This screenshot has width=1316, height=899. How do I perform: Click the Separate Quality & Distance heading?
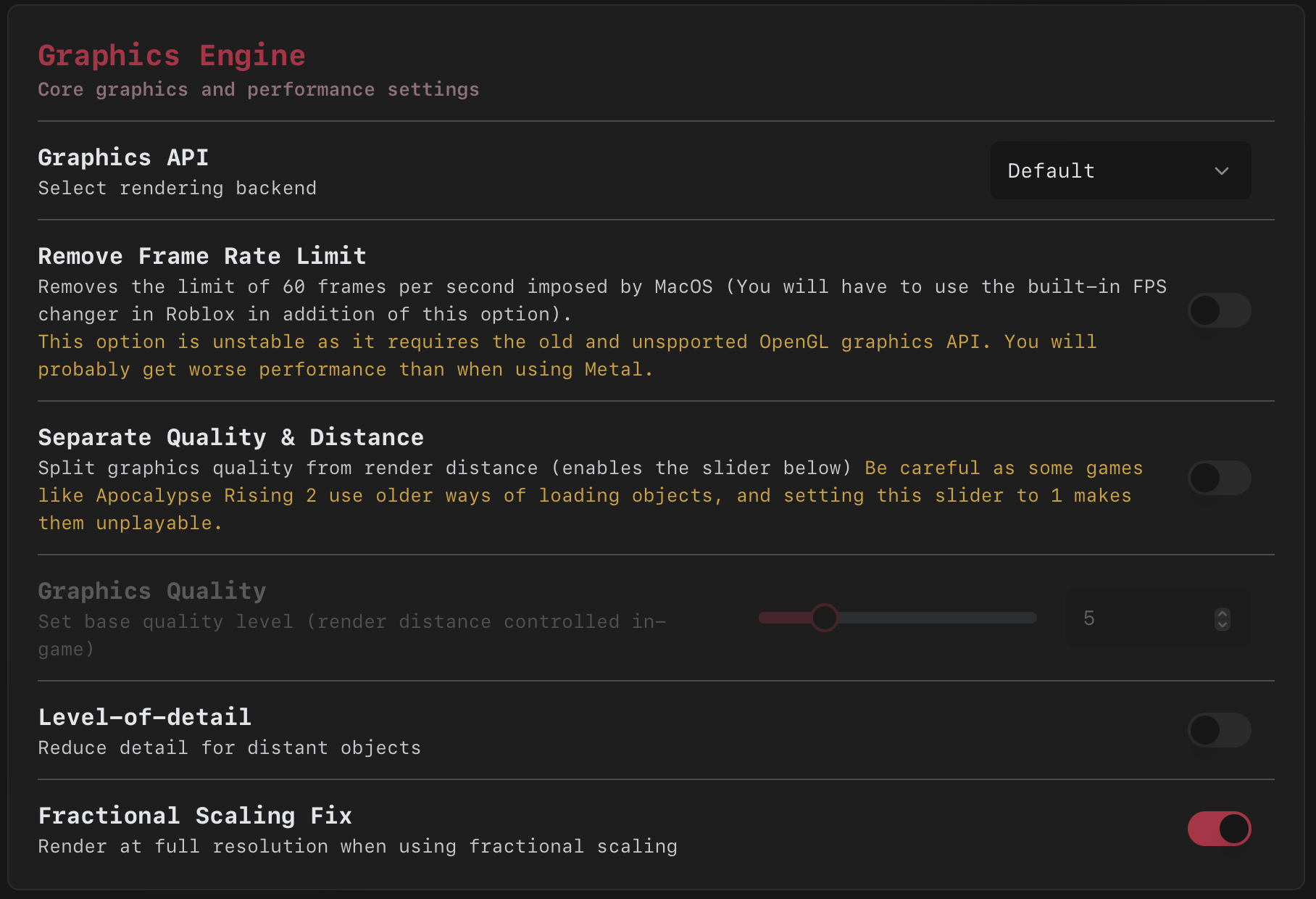coord(230,437)
